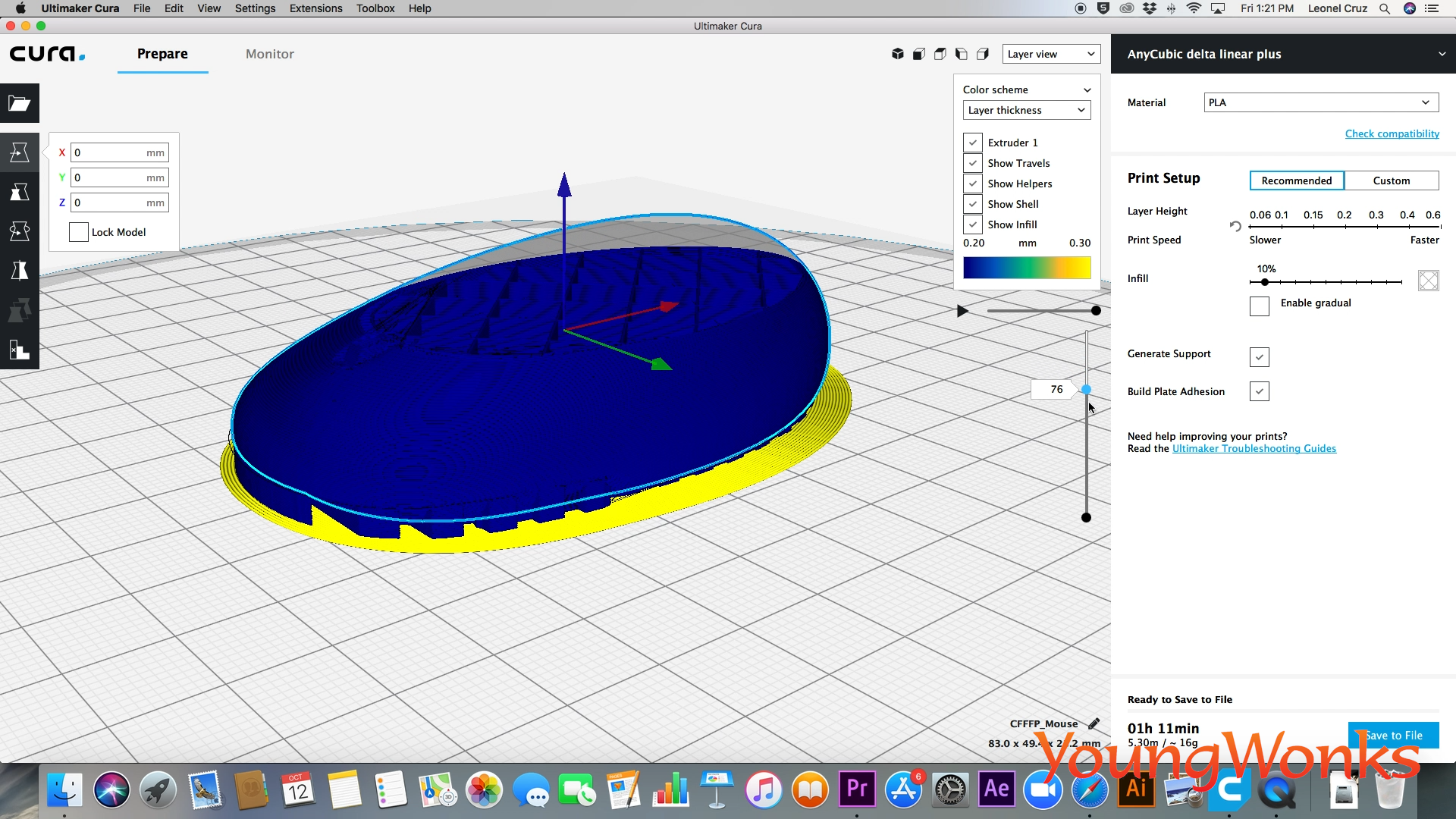
Task: Open the Layer thickness color scheme dropdown
Action: pos(1027,110)
